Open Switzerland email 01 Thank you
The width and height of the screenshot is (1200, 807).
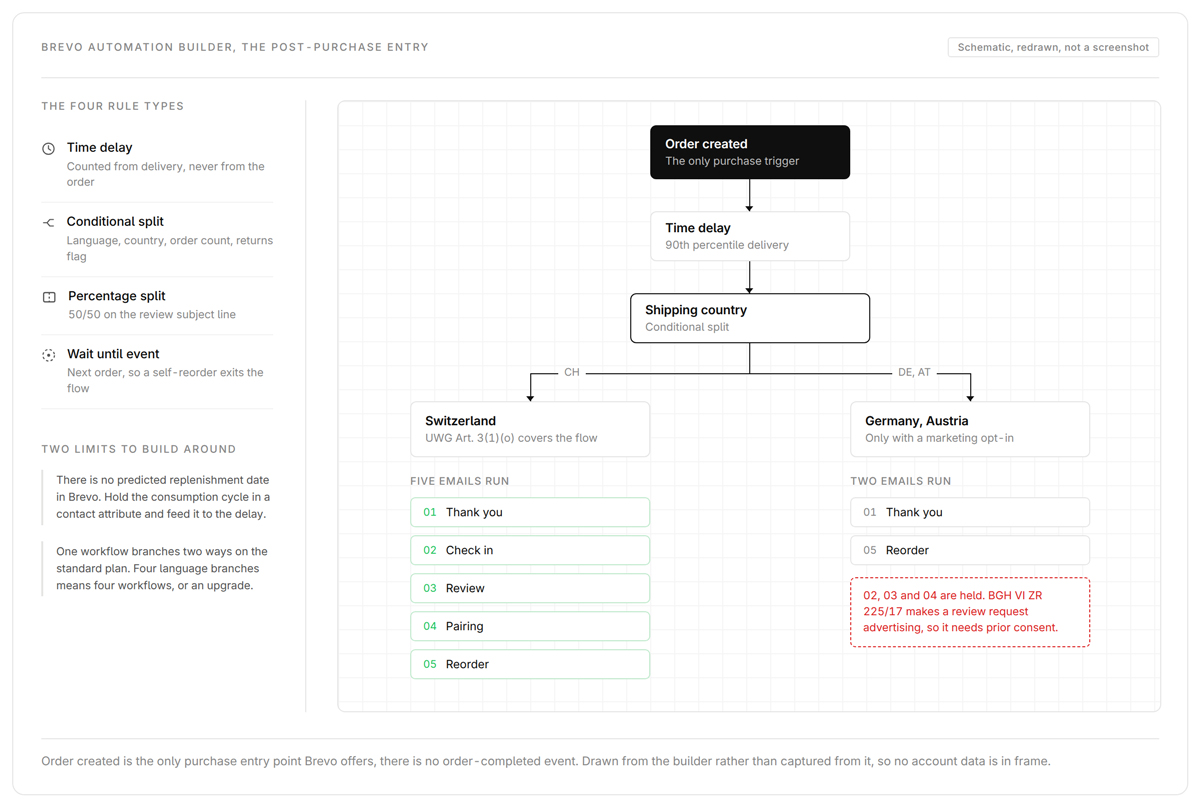coord(530,512)
